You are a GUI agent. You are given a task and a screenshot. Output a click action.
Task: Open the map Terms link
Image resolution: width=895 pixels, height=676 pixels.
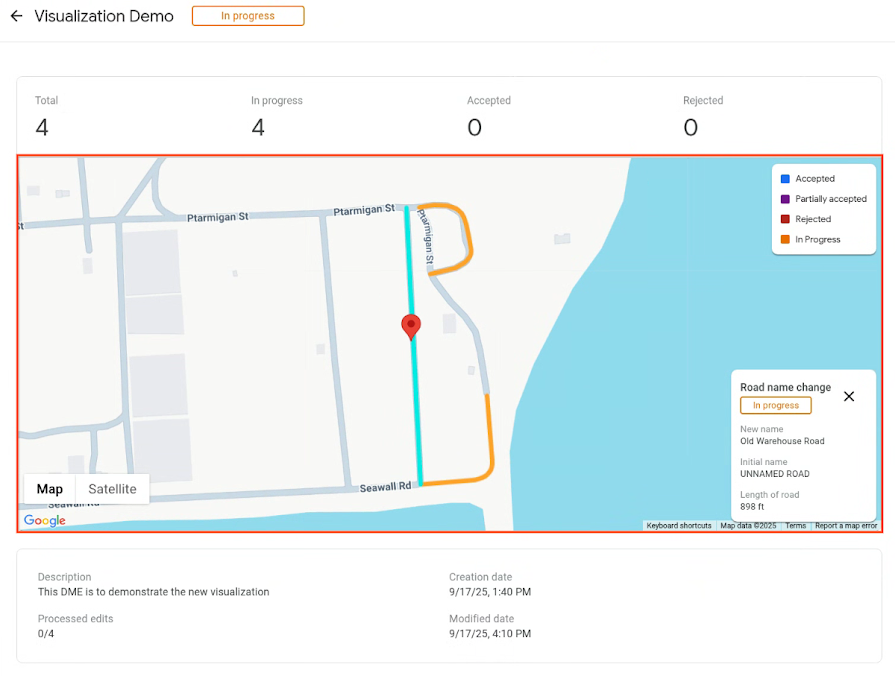pos(795,525)
